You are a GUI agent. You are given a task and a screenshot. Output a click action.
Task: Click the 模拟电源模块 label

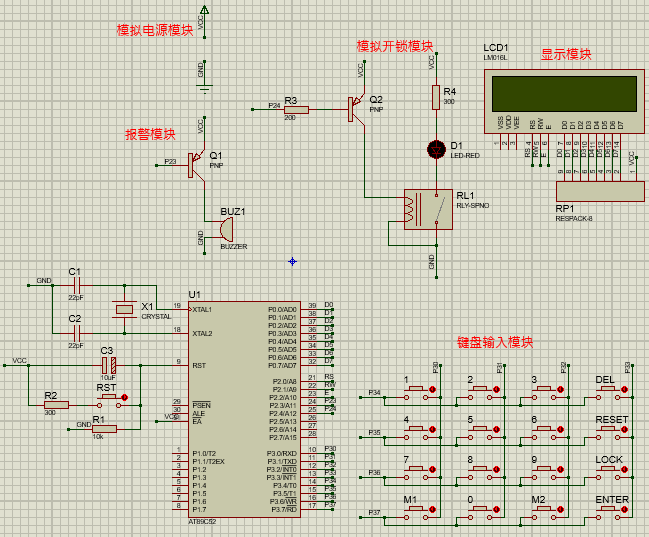(x=155, y=30)
